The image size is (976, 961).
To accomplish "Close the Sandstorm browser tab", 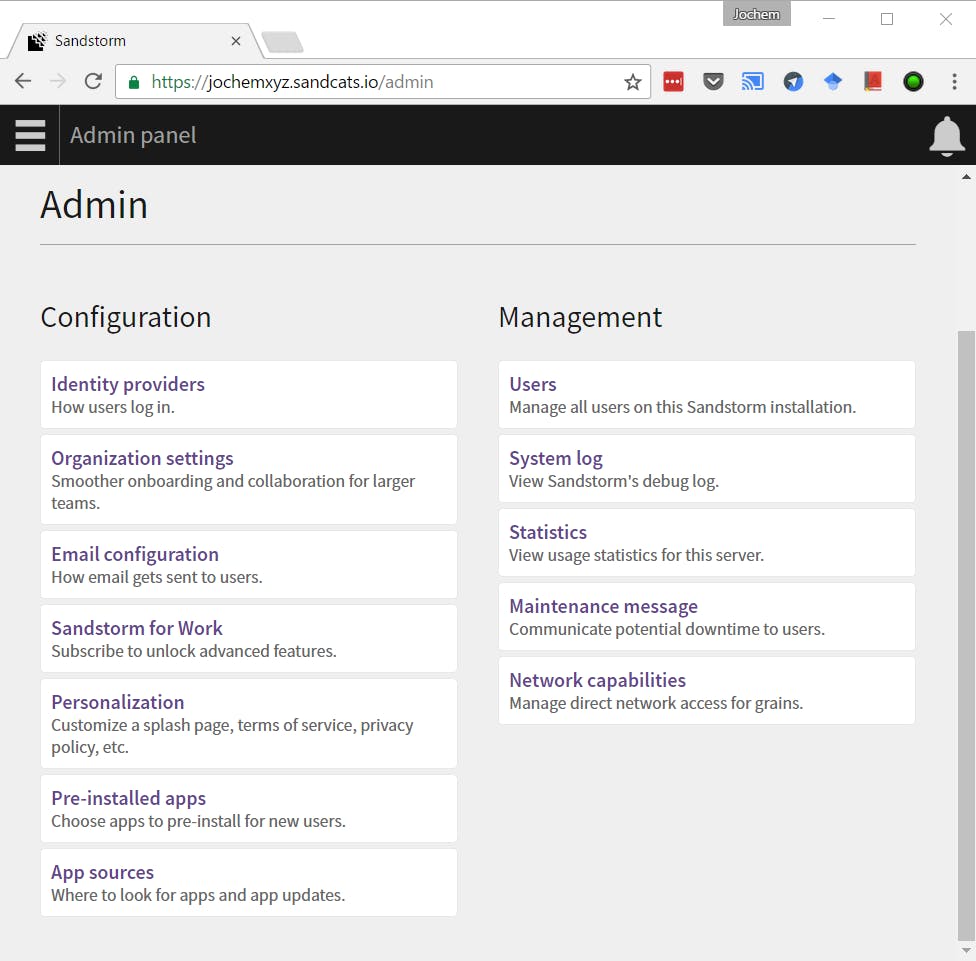I will coord(236,41).
